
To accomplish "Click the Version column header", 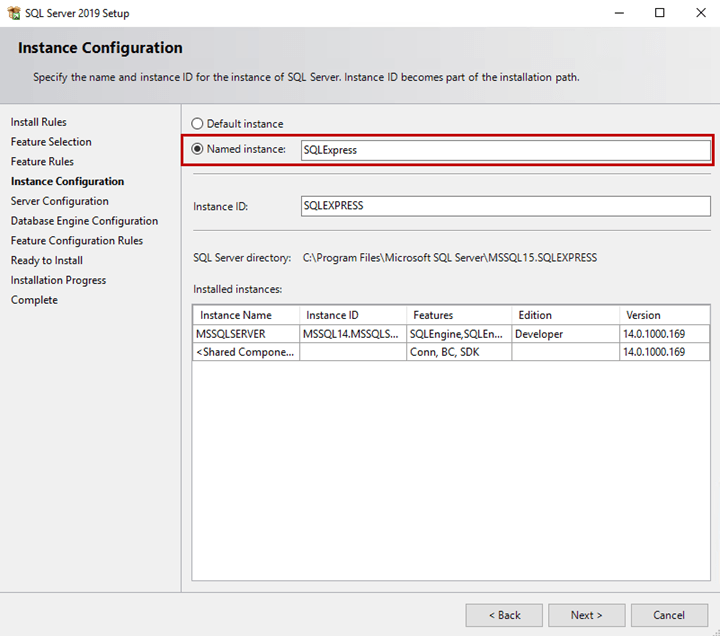I will coord(664,315).
